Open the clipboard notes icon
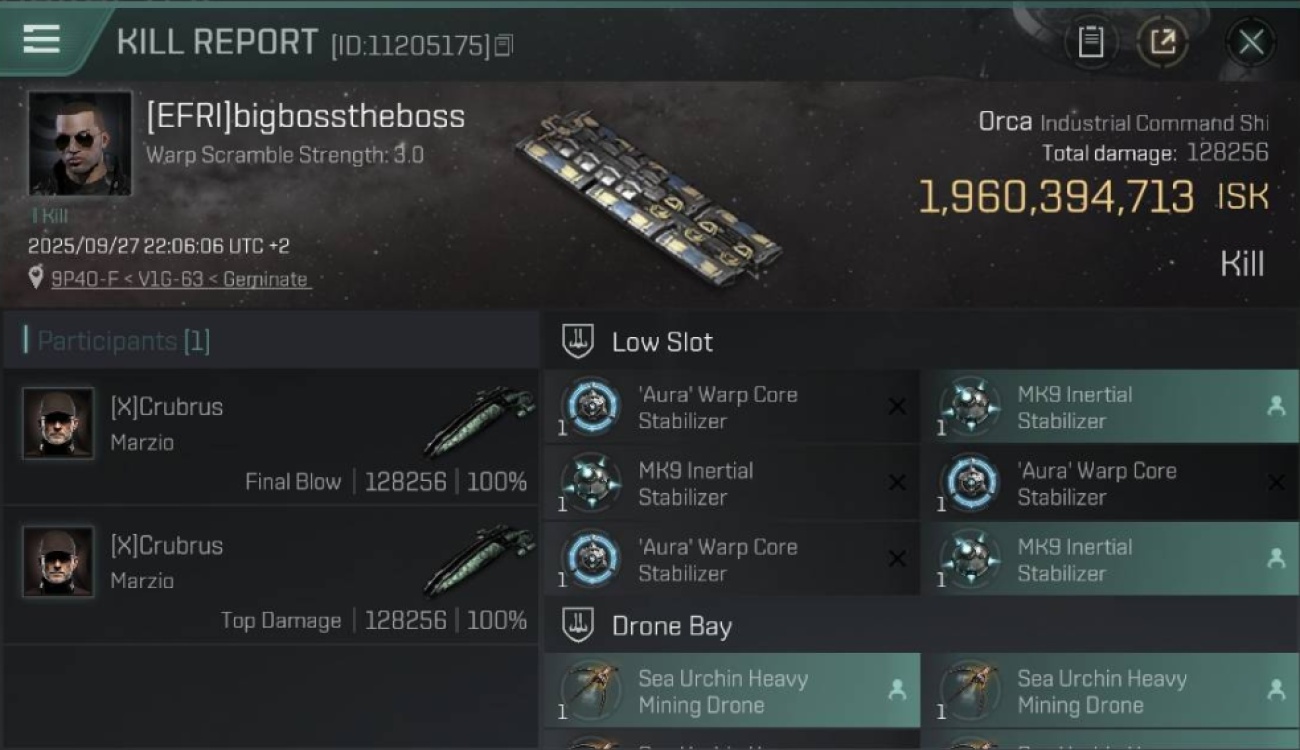Viewport: 1300px width, 750px height. tap(1090, 42)
